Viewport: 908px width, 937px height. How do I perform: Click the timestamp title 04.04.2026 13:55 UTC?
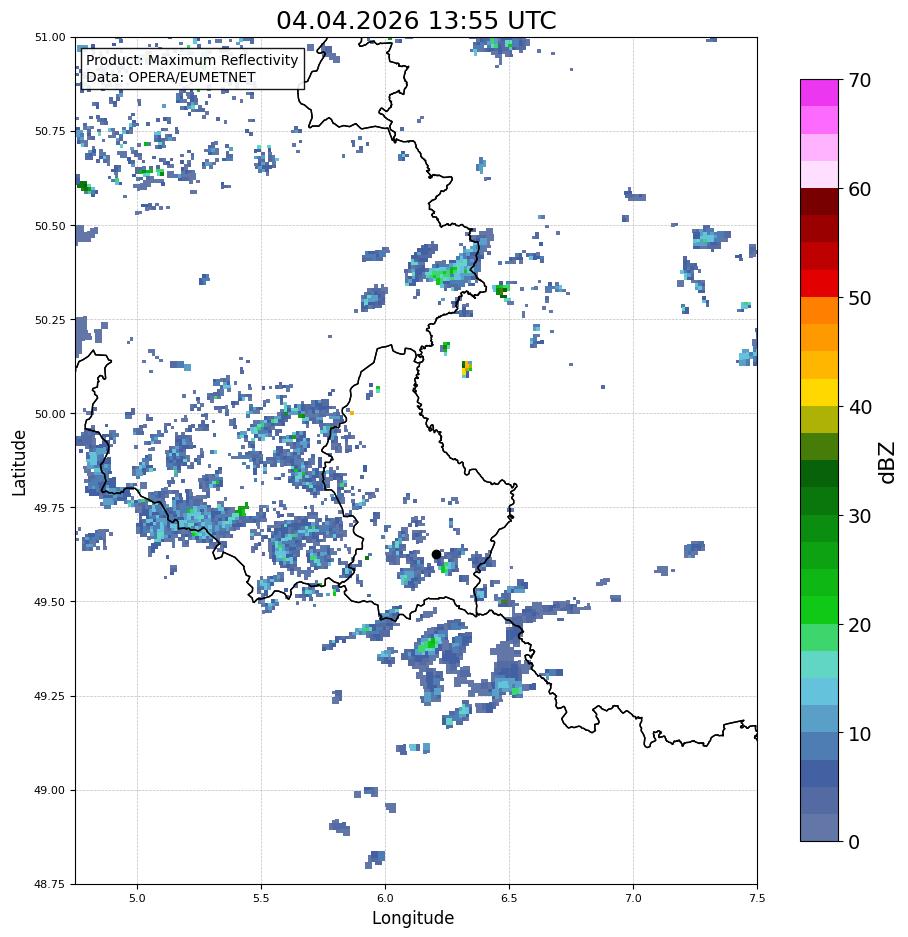[x=416, y=20]
